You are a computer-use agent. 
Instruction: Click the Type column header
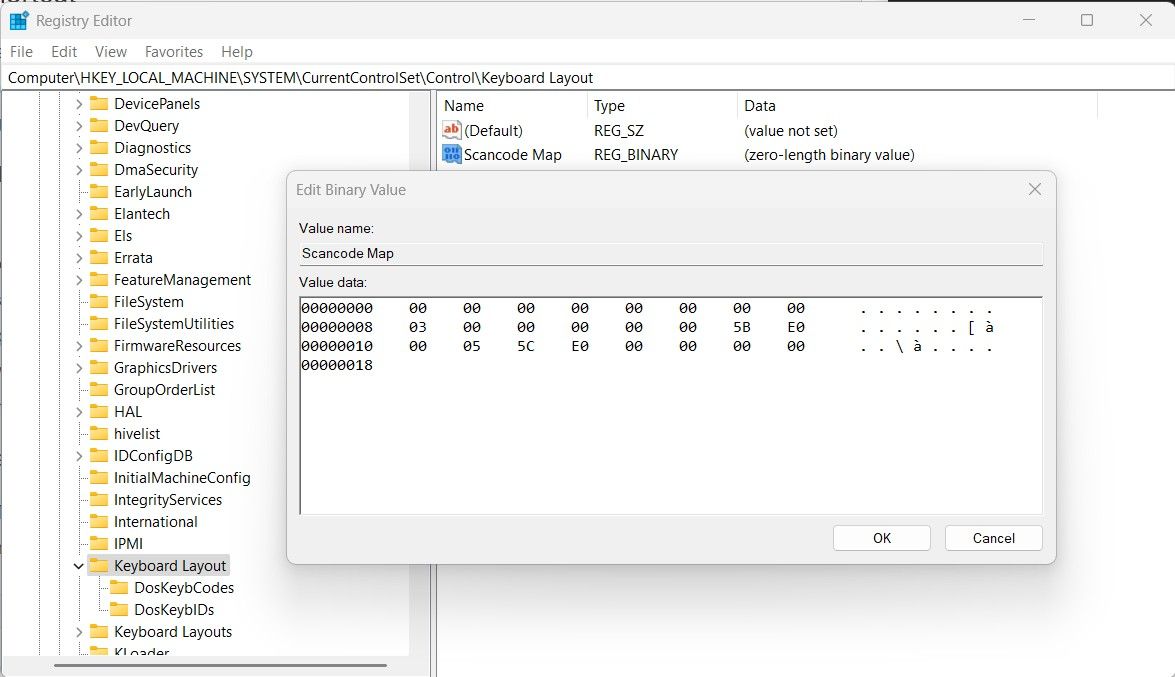(662, 106)
